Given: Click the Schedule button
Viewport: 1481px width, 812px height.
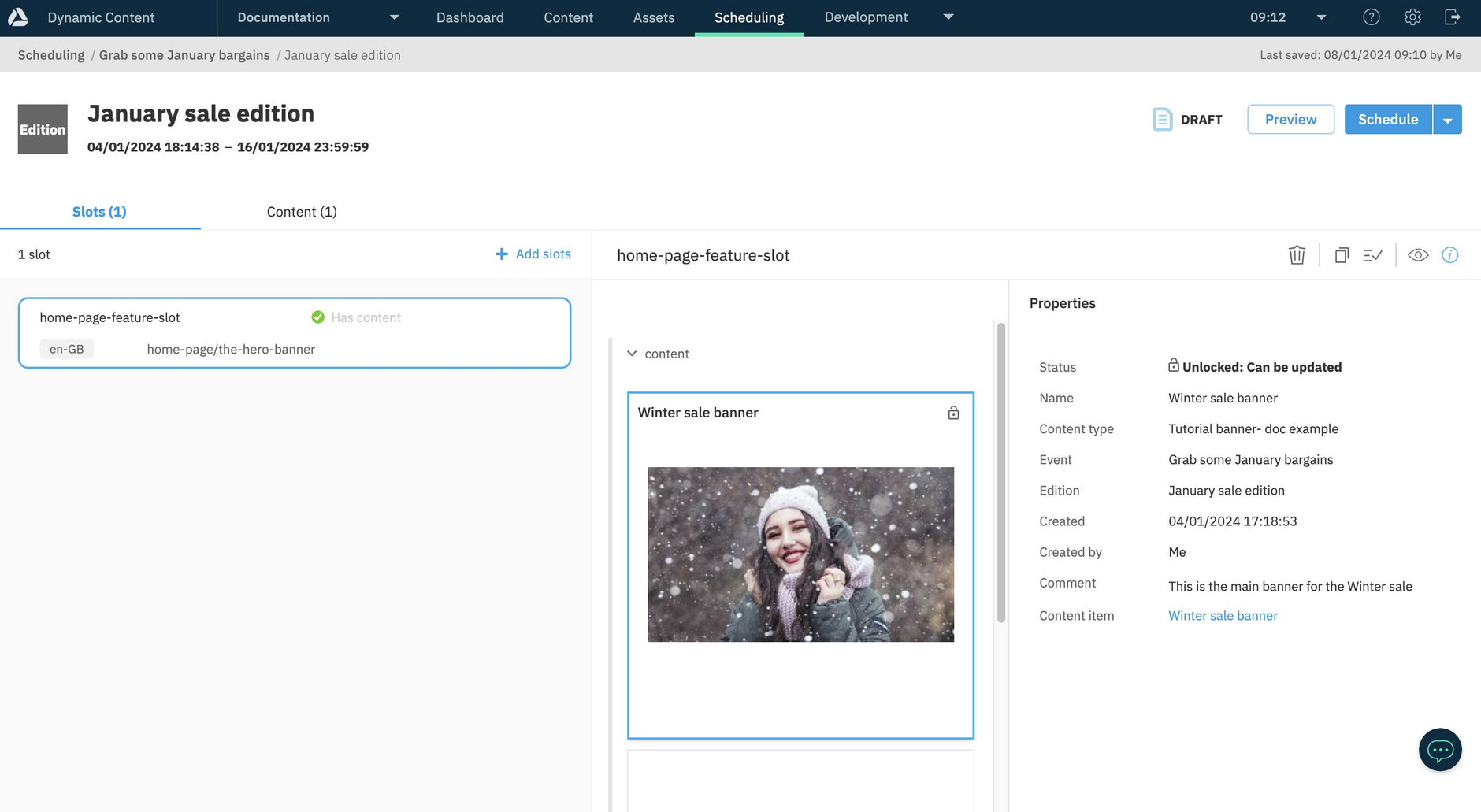Looking at the screenshot, I should pyautogui.click(x=1388, y=120).
